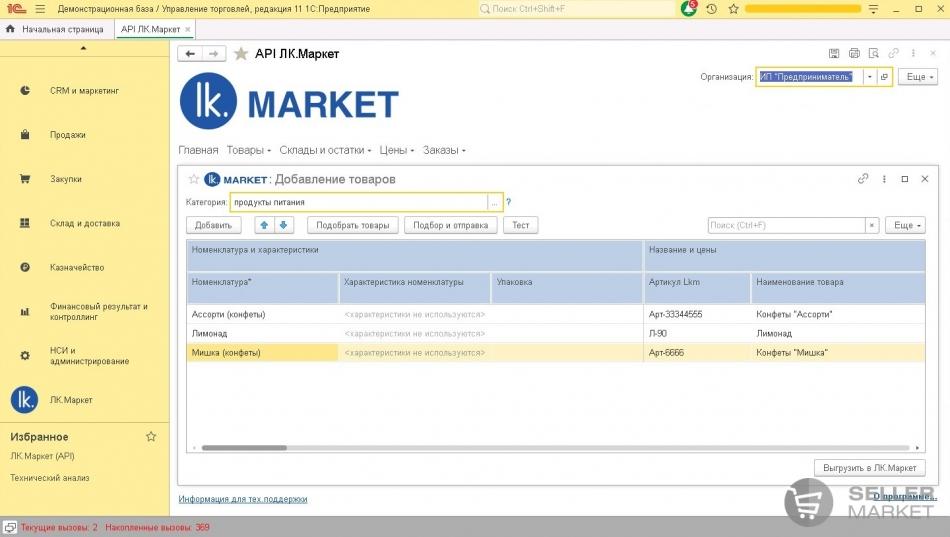This screenshot has height=537, width=950.
Task: Open CRM и маркетинг section
Action: [x=84, y=91]
